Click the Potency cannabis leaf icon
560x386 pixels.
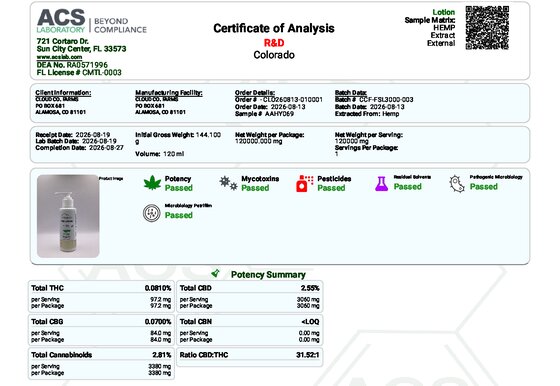click(x=152, y=182)
